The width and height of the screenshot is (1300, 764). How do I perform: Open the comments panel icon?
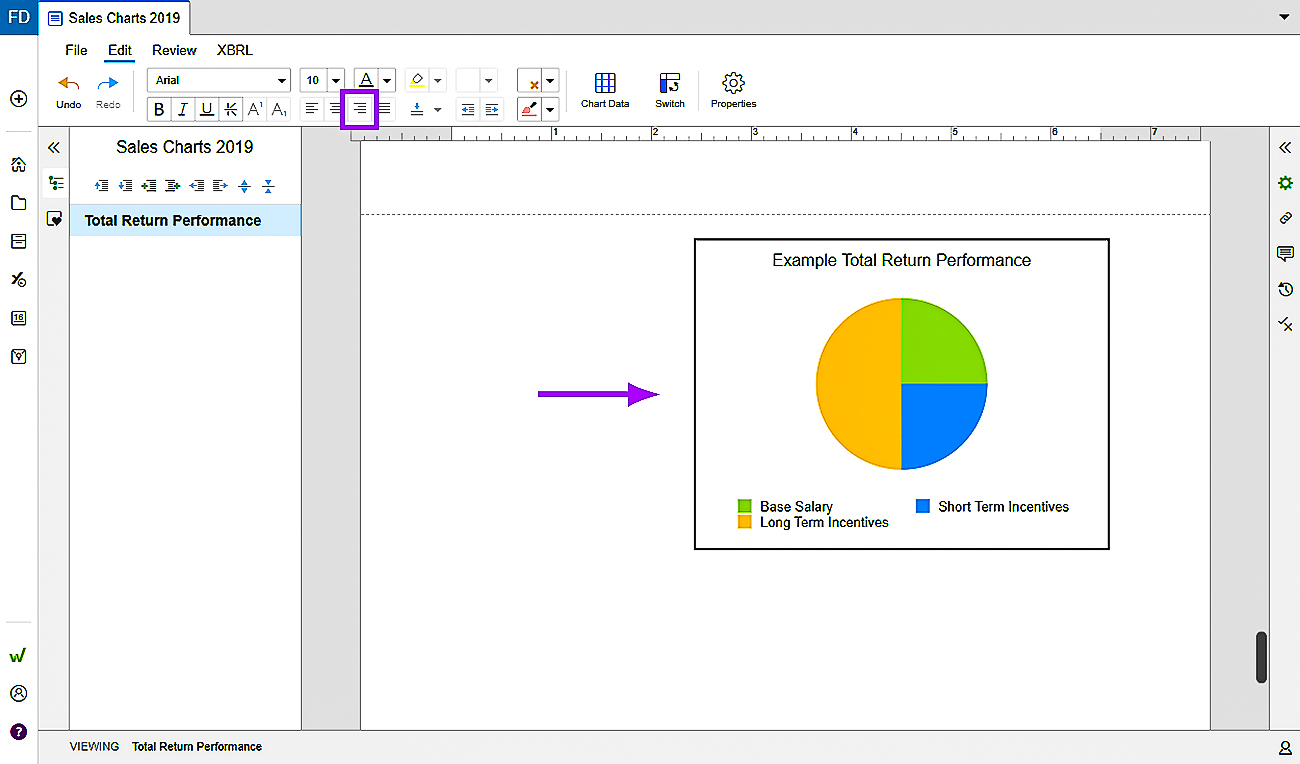pyautogui.click(x=1285, y=254)
